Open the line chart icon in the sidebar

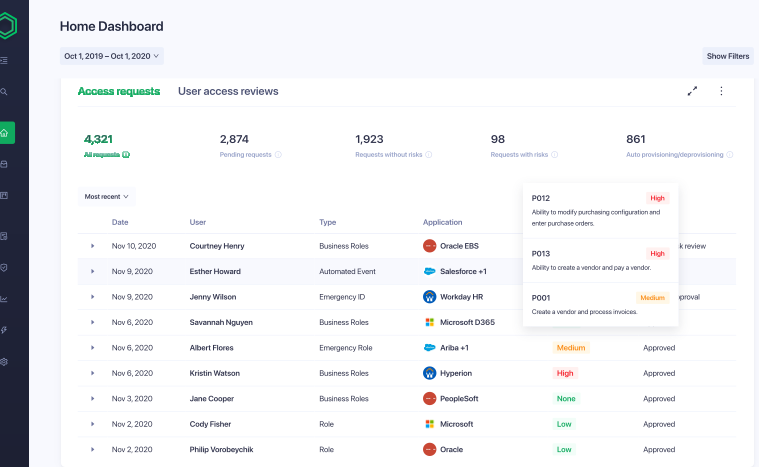(5, 298)
